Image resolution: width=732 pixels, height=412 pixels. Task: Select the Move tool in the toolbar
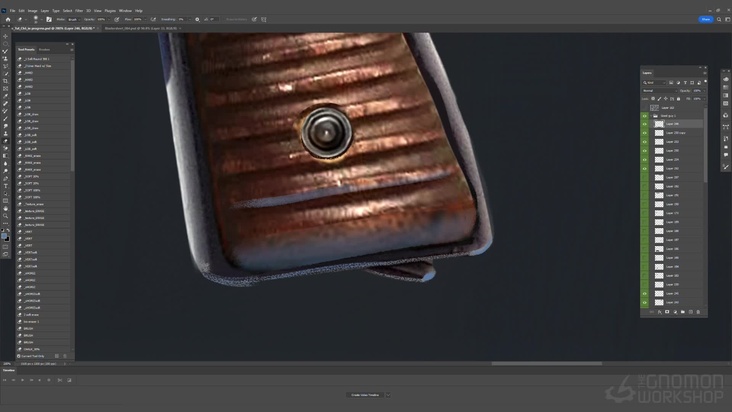point(5,37)
